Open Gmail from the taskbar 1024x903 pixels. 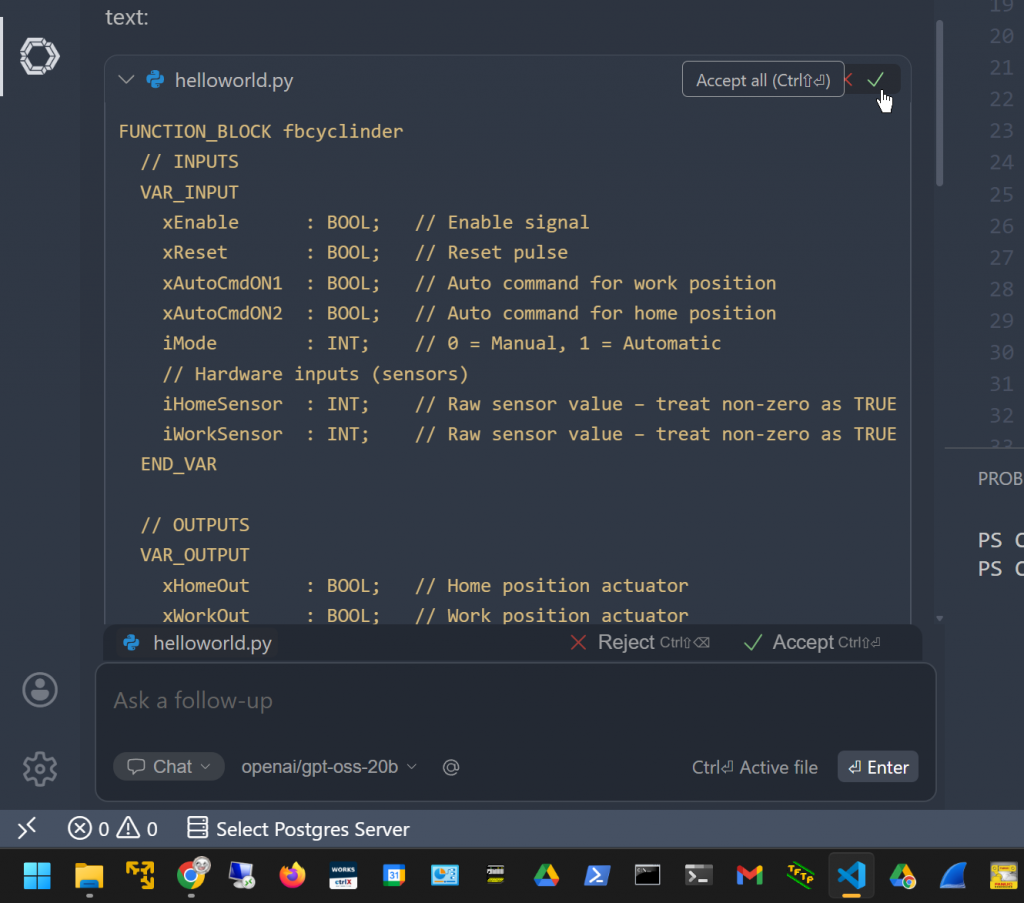(x=749, y=875)
